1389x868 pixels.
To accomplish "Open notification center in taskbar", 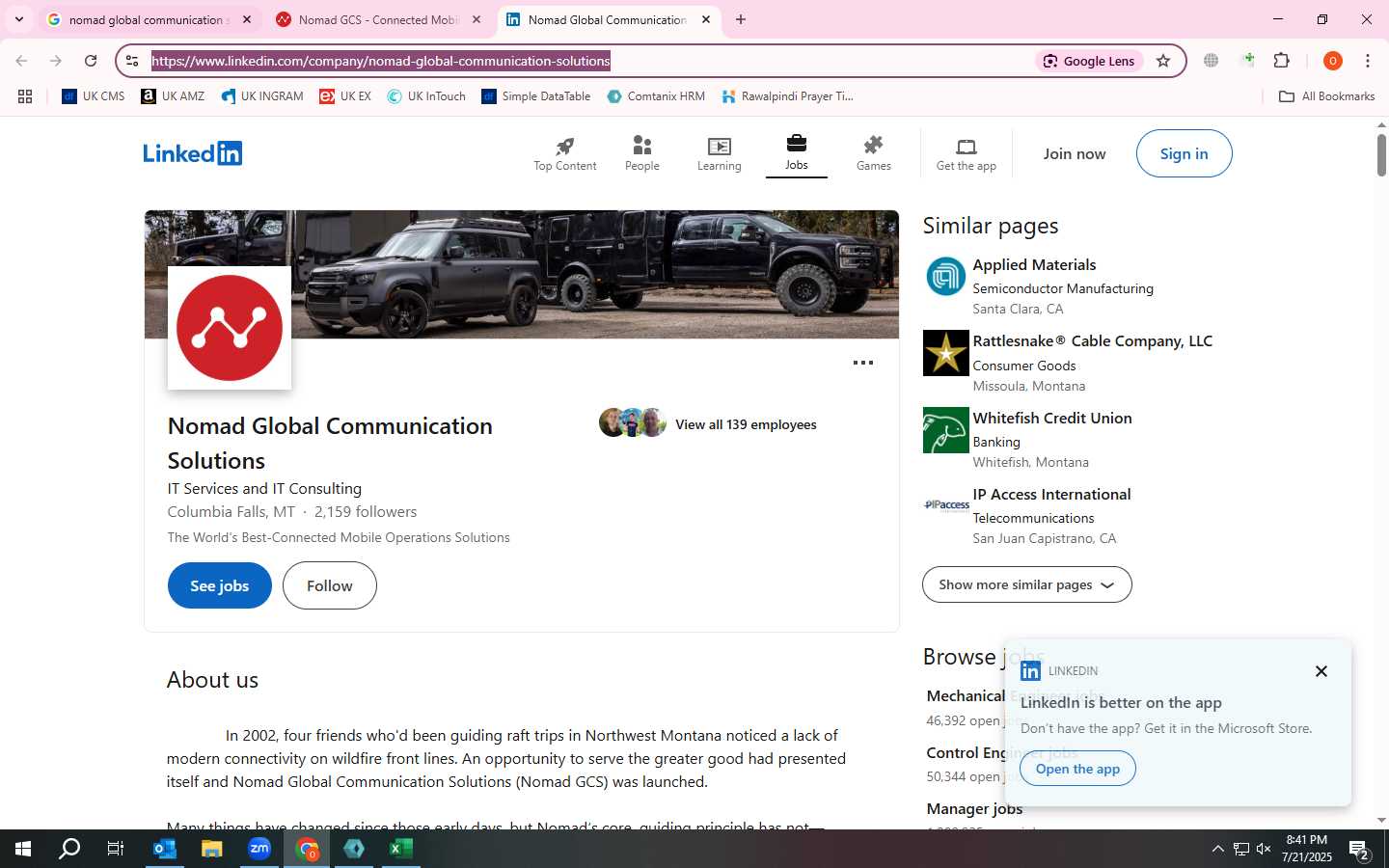I will 1360,850.
